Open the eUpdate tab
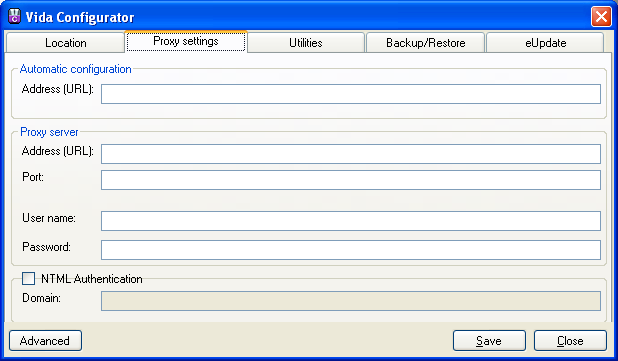 pos(545,43)
